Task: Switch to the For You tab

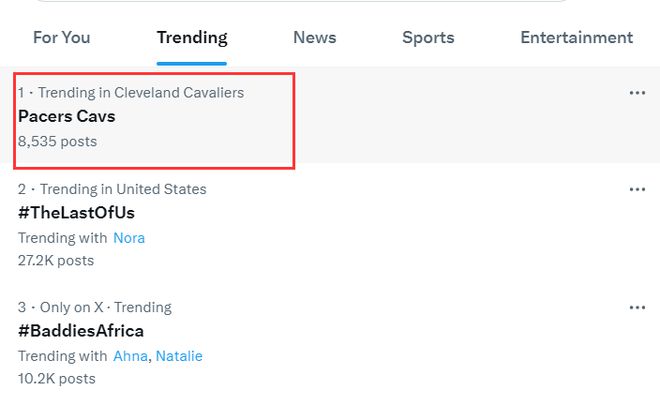Action: 62,38
